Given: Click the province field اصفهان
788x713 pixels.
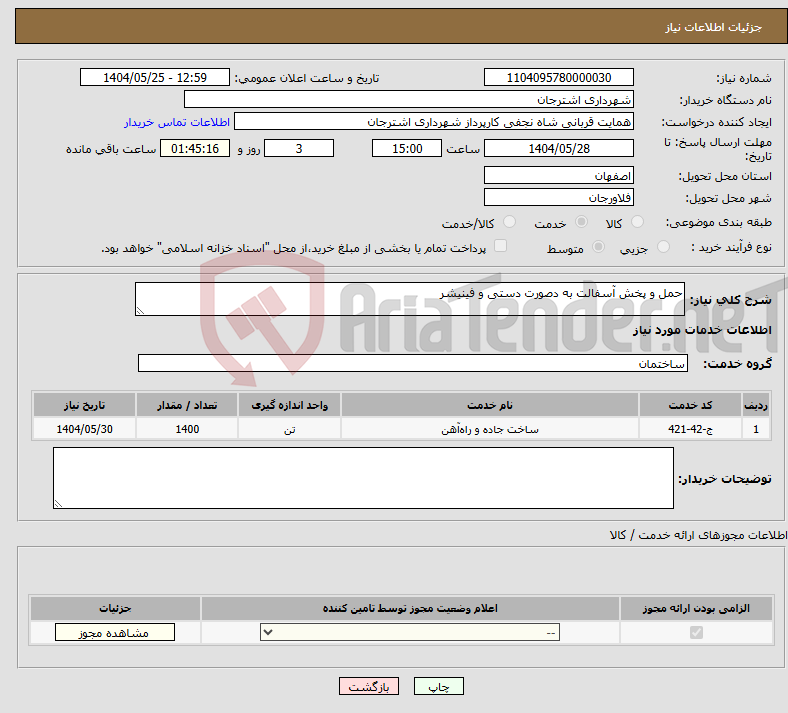Looking at the screenshot, I should tap(559, 175).
